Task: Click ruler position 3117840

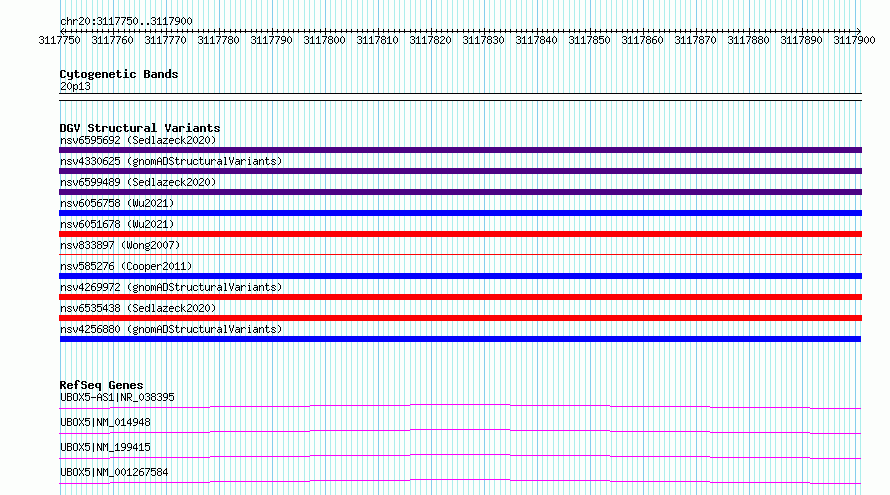Action: pyautogui.click(x=536, y=40)
